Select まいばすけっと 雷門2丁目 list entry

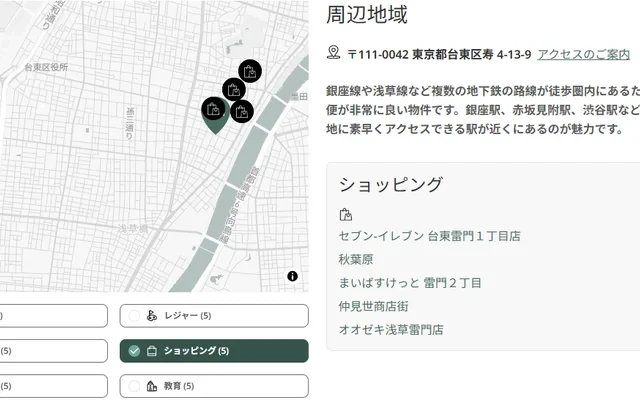[x=410, y=283]
